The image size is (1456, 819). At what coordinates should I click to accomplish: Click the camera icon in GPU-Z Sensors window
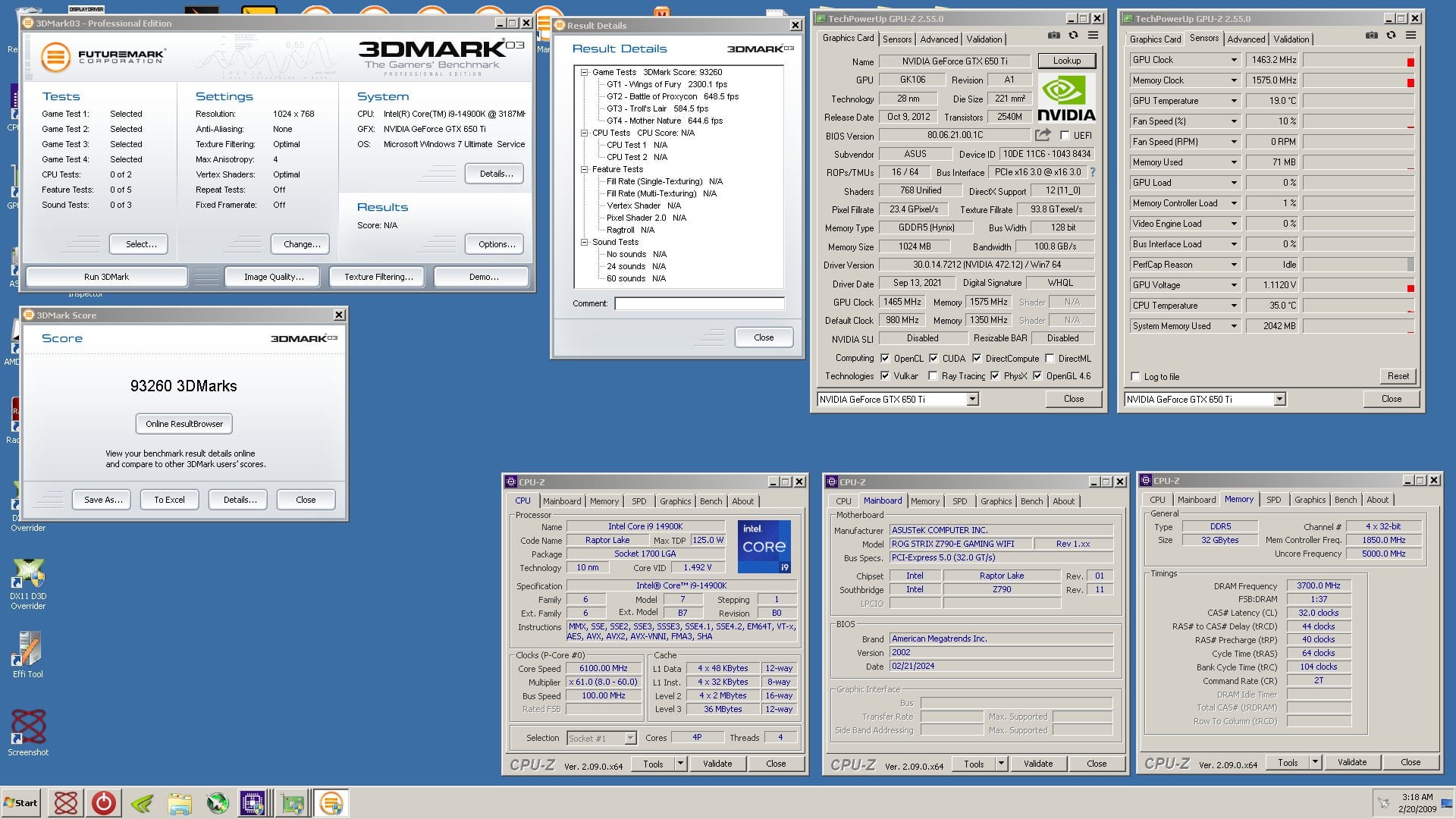1372,36
